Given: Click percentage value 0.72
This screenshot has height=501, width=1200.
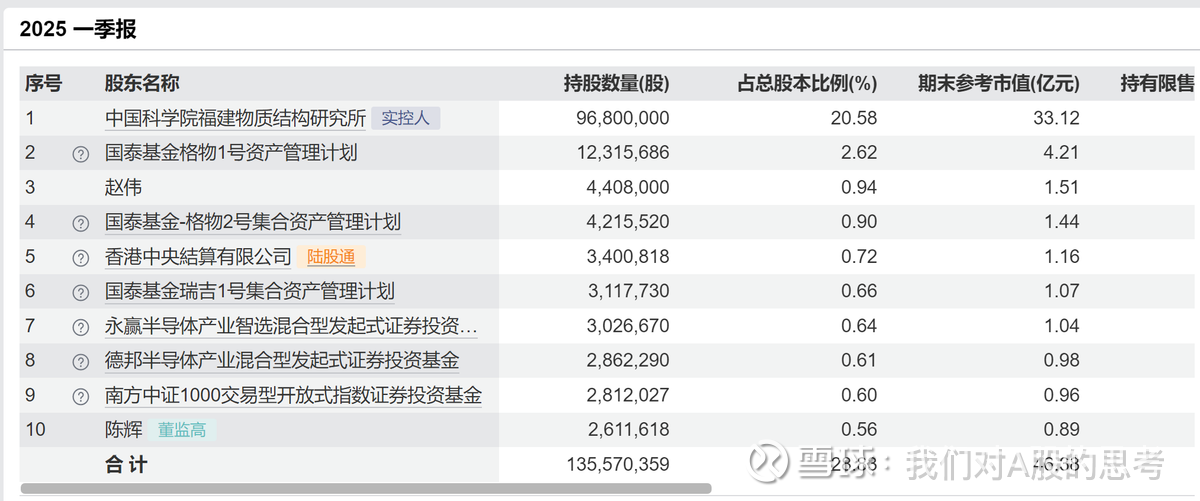Looking at the screenshot, I should coord(858,257).
